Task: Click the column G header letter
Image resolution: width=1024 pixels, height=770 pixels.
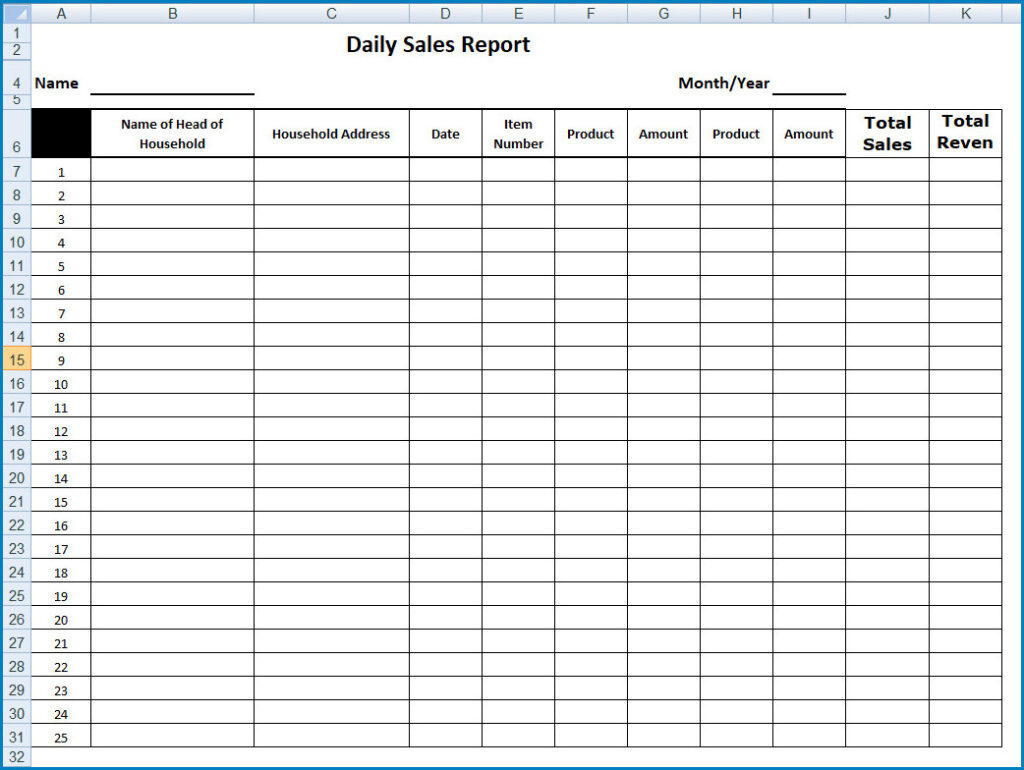Action: [663, 13]
